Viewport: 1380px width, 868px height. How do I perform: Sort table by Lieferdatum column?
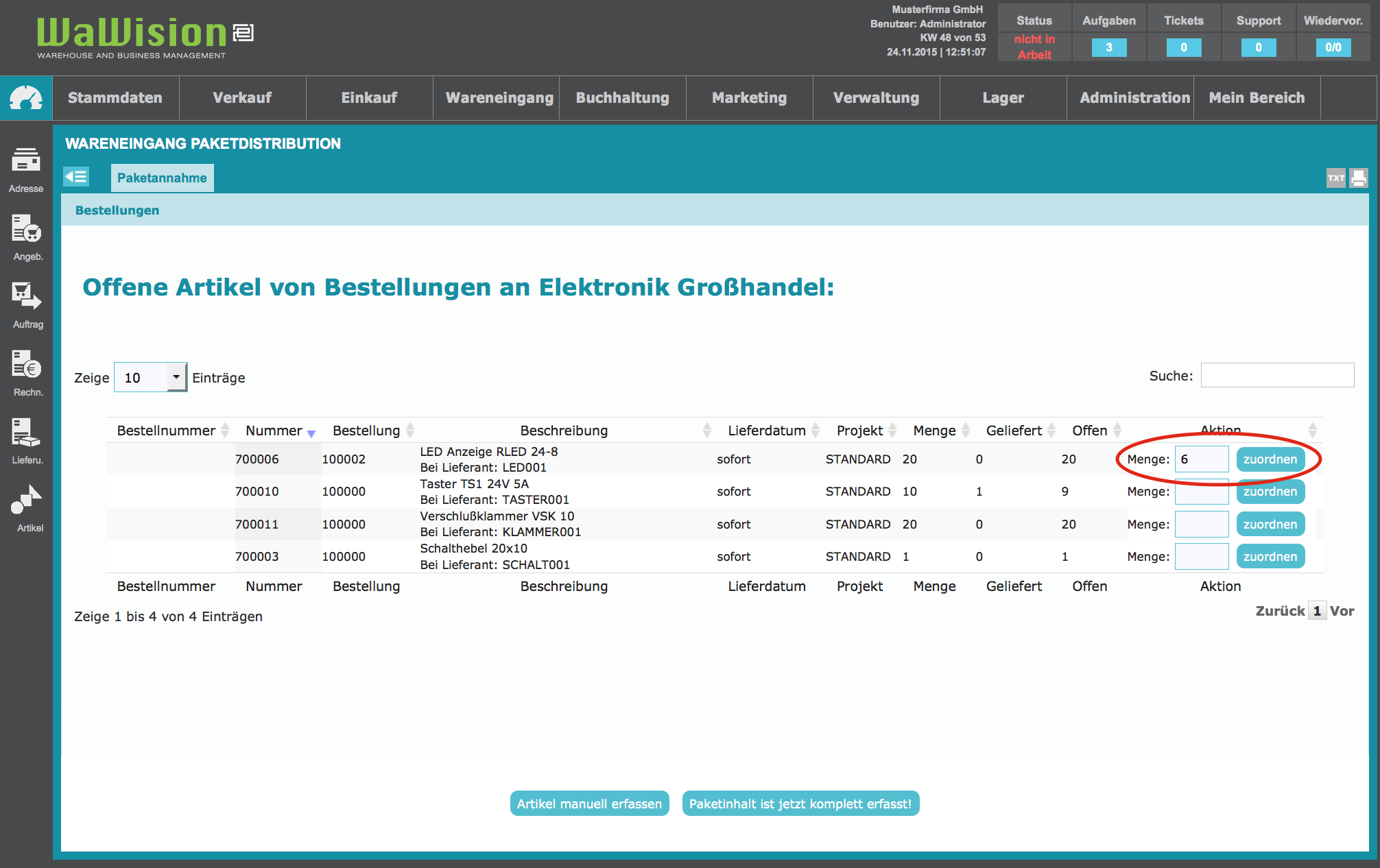point(766,431)
